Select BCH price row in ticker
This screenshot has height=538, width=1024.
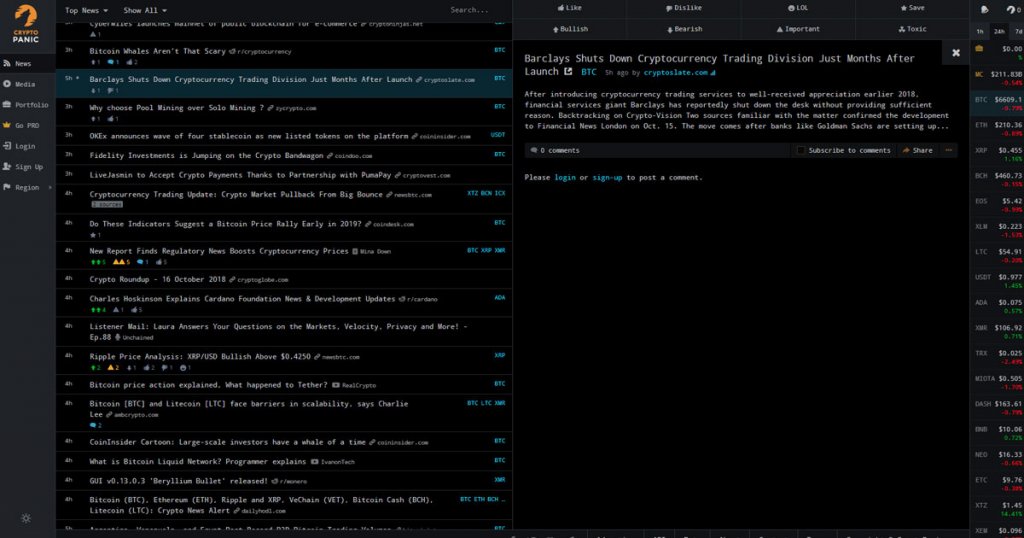click(x=997, y=180)
